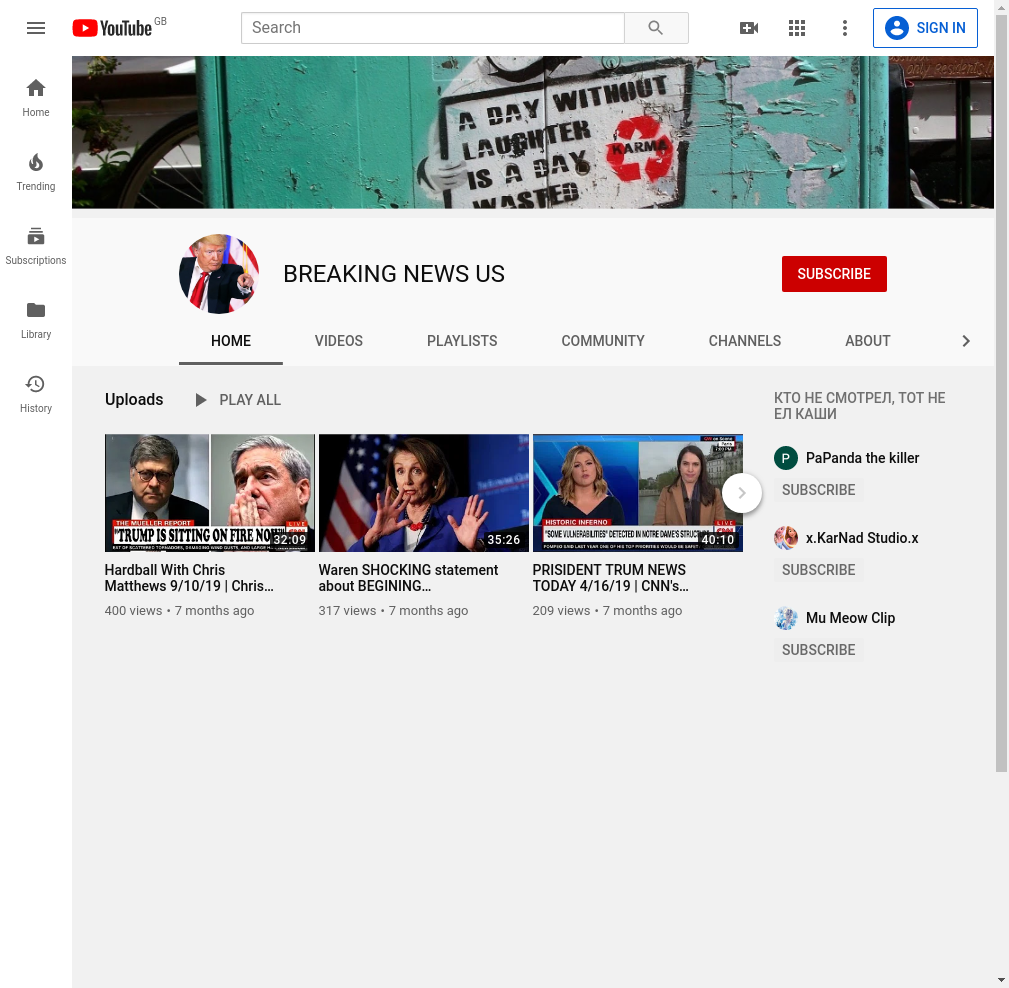
Task: Open the YouTube apps grid icon
Action: pos(797,28)
